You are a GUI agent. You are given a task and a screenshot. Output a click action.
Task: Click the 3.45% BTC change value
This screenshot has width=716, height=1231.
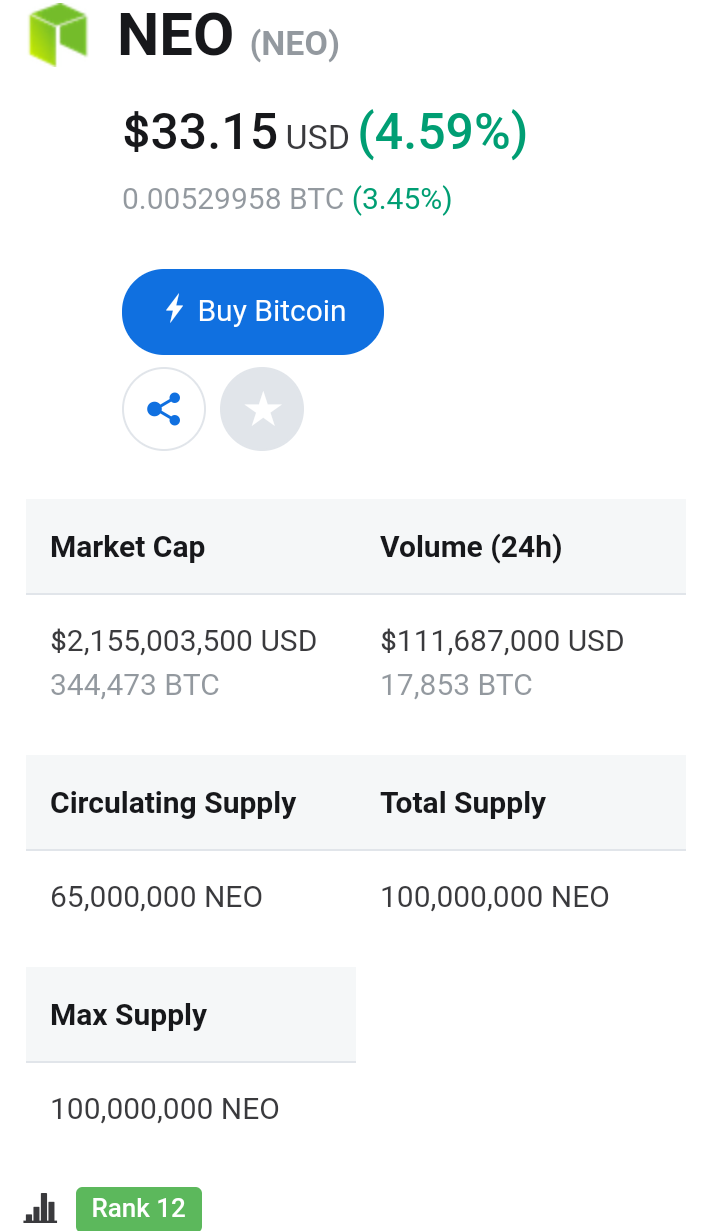coord(402,199)
